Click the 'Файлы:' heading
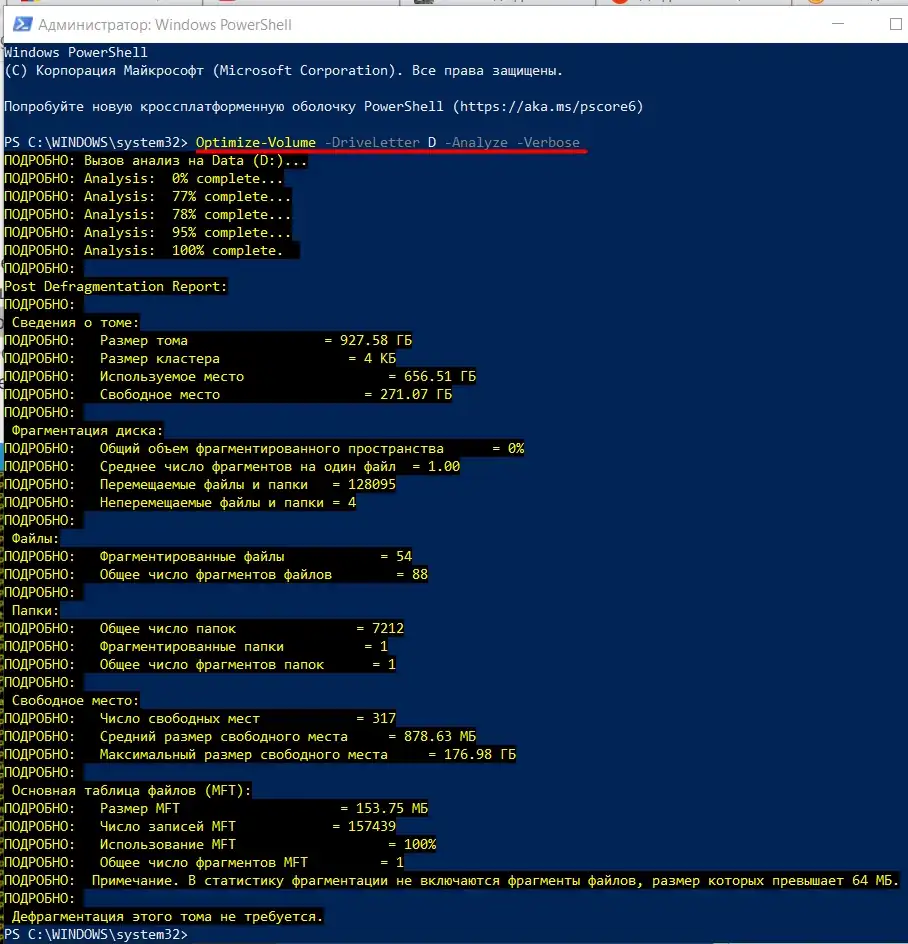The width and height of the screenshot is (908, 944). pyautogui.click(x=35, y=539)
